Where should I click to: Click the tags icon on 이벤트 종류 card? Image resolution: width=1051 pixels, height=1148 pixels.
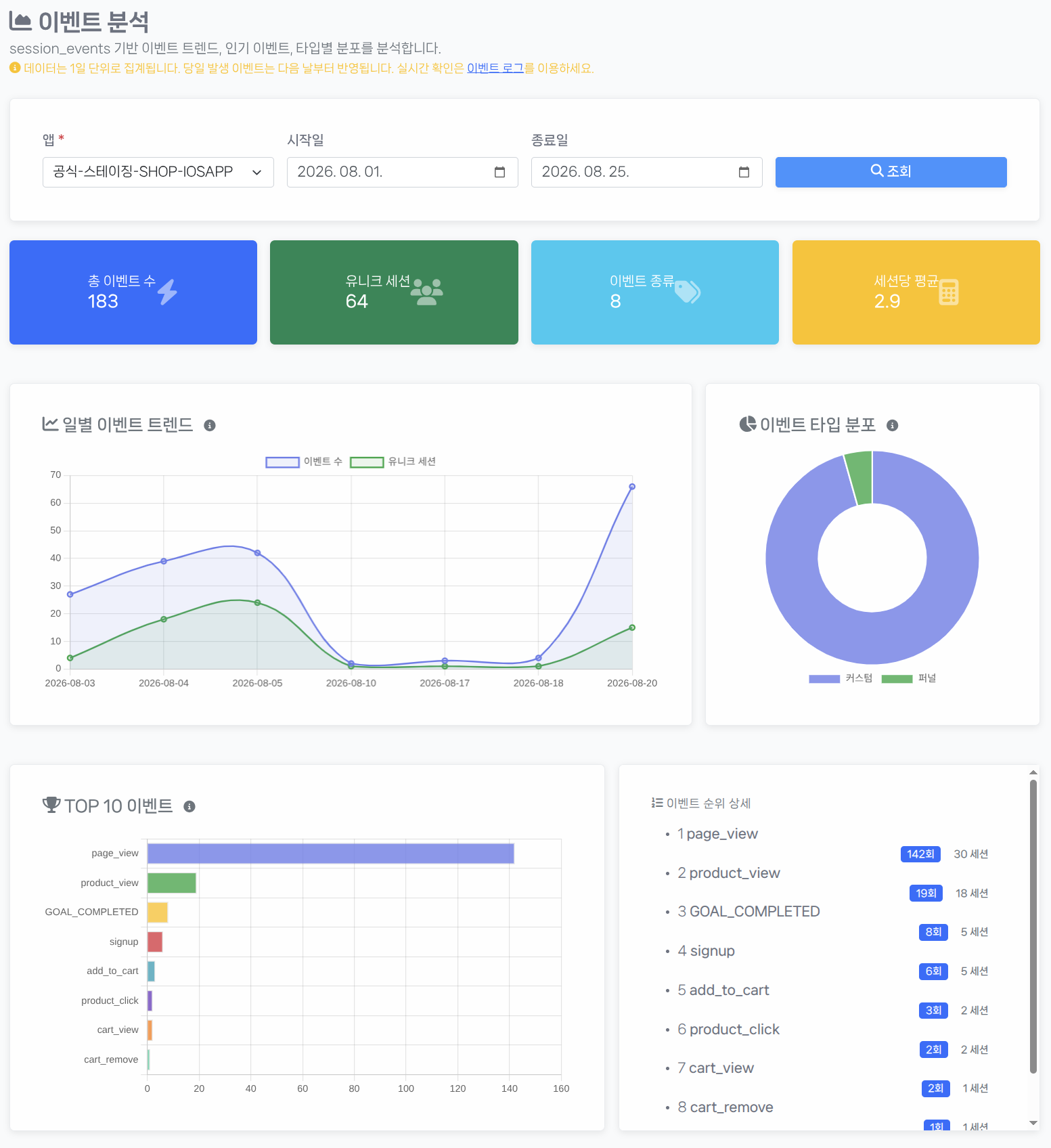pos(688,292)
